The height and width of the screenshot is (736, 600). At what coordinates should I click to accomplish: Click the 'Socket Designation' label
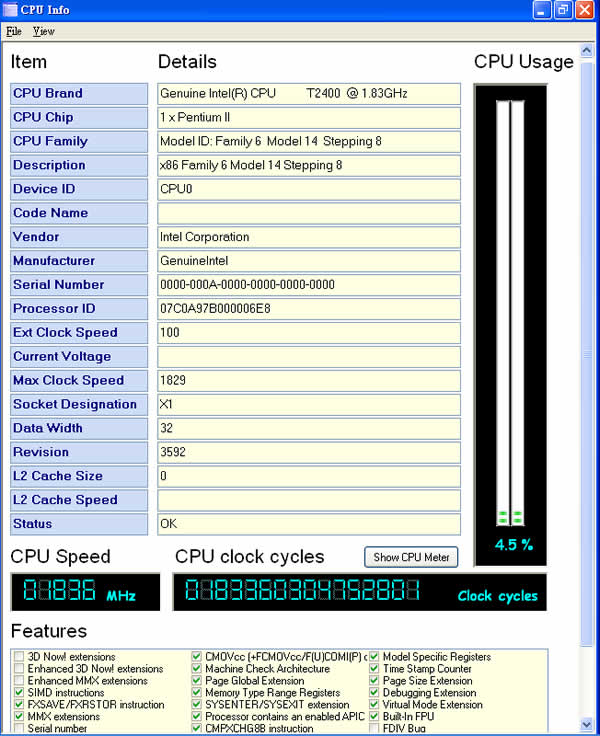[75, 404]
